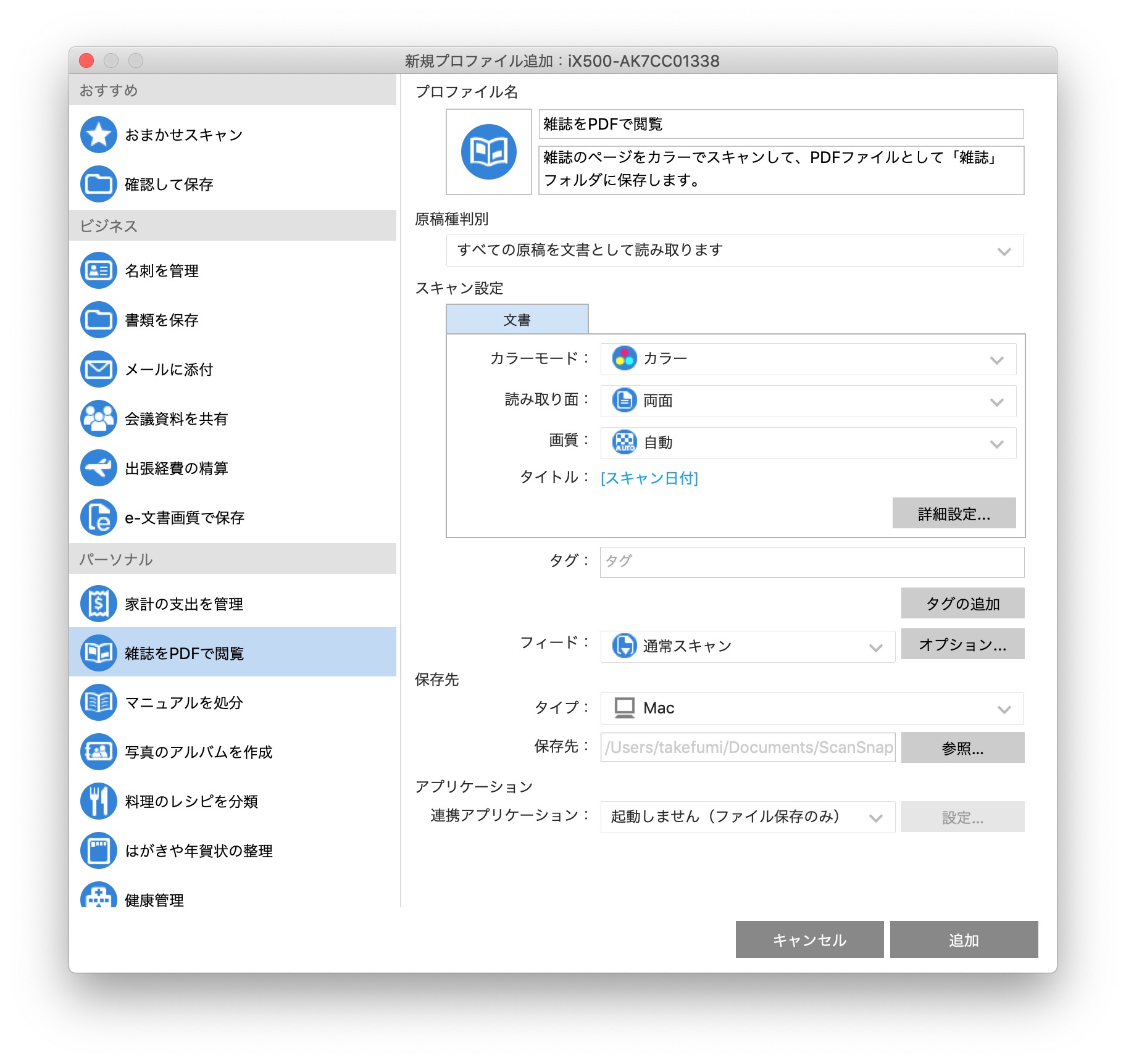The width and height of the screenshot is (1126, 1064).
Task: Choose the 名刺を管理 business card icon
Action: [x=99, y=270]
